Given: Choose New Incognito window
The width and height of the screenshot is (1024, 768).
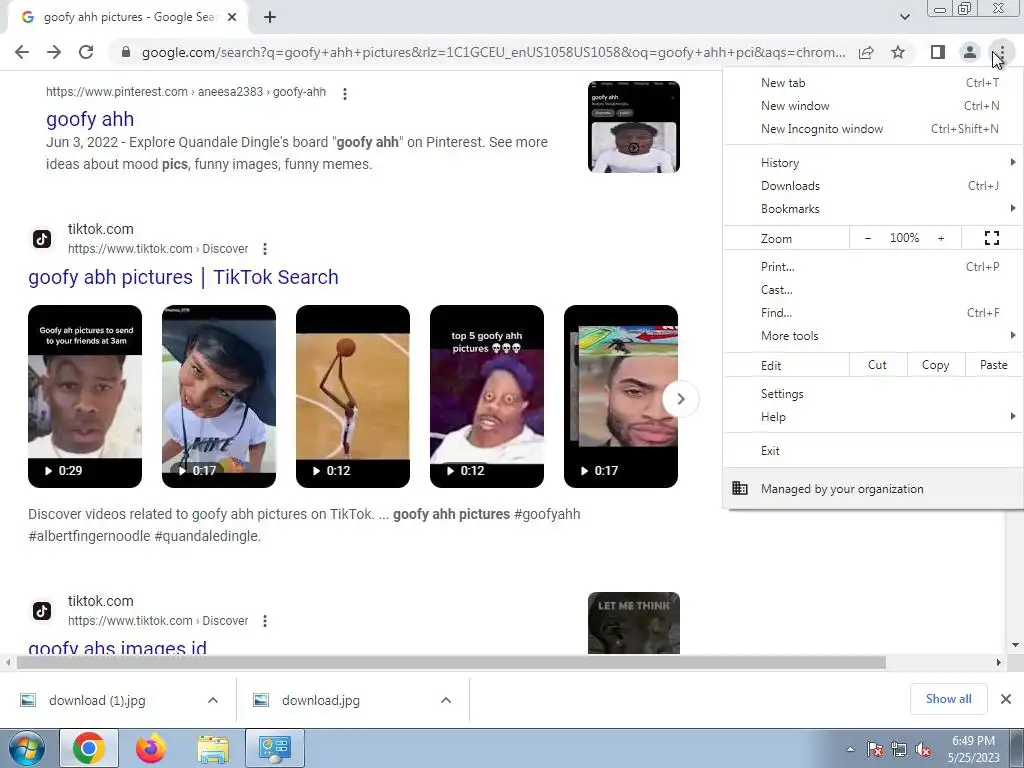Looking at the screenshot, I should 873,129.
